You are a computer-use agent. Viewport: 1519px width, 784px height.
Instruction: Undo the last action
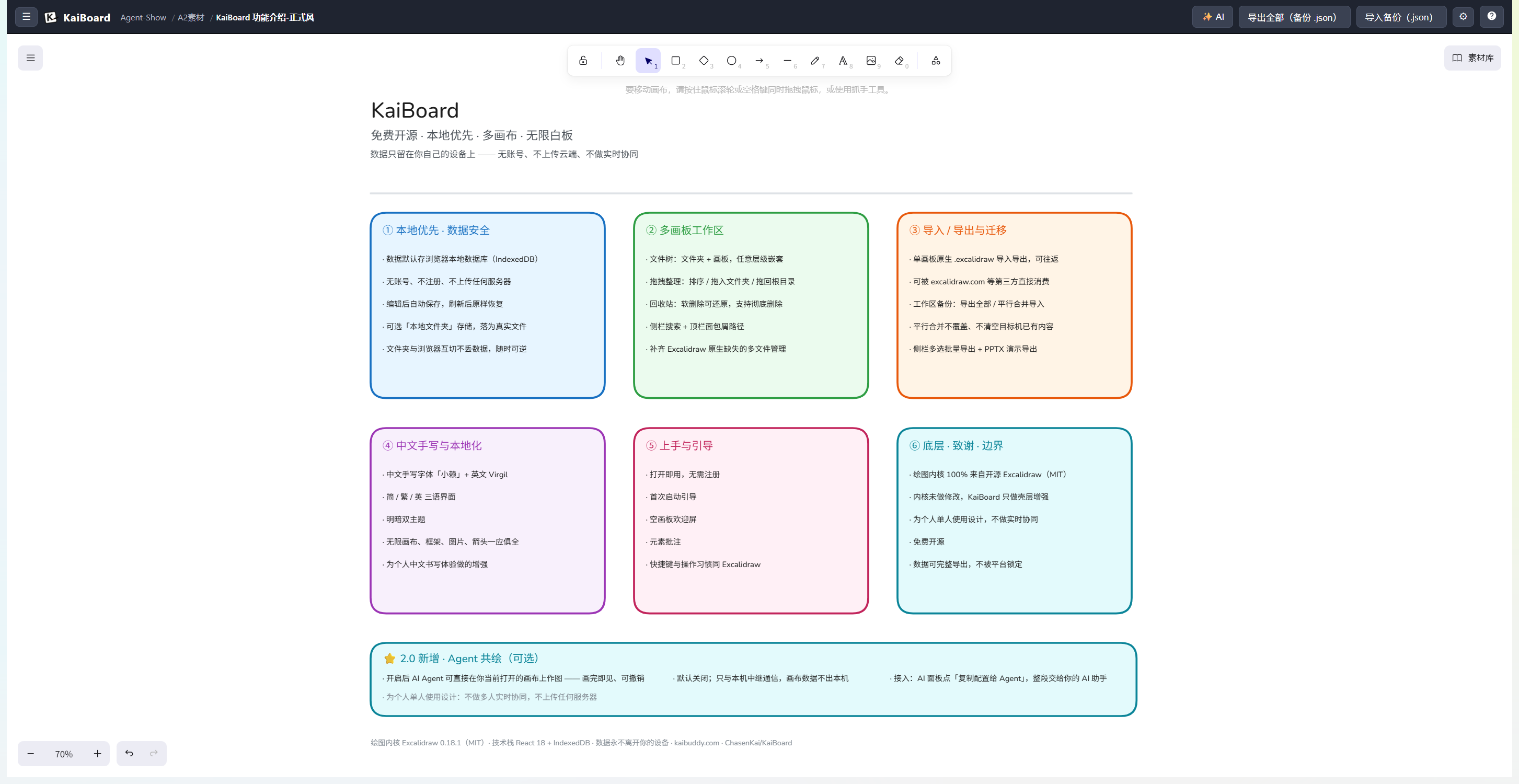coord(129,753)
